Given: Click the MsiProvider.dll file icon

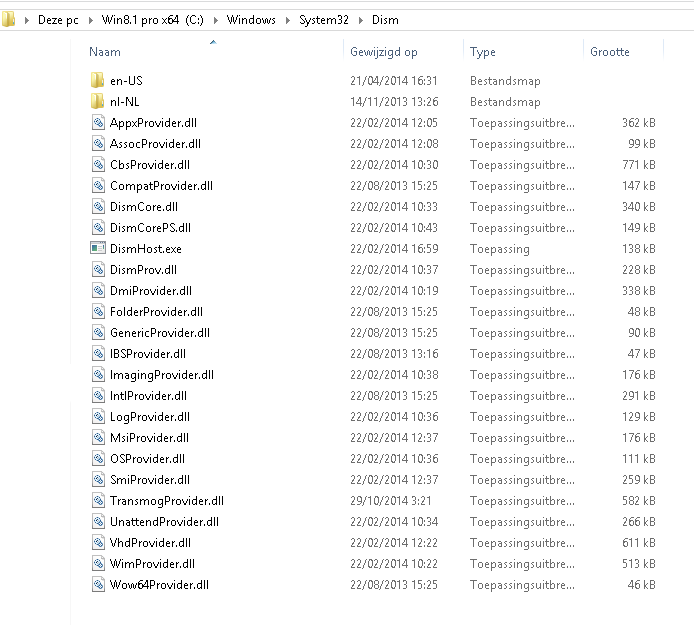Looking at the screenshot, I should (98, 438).
